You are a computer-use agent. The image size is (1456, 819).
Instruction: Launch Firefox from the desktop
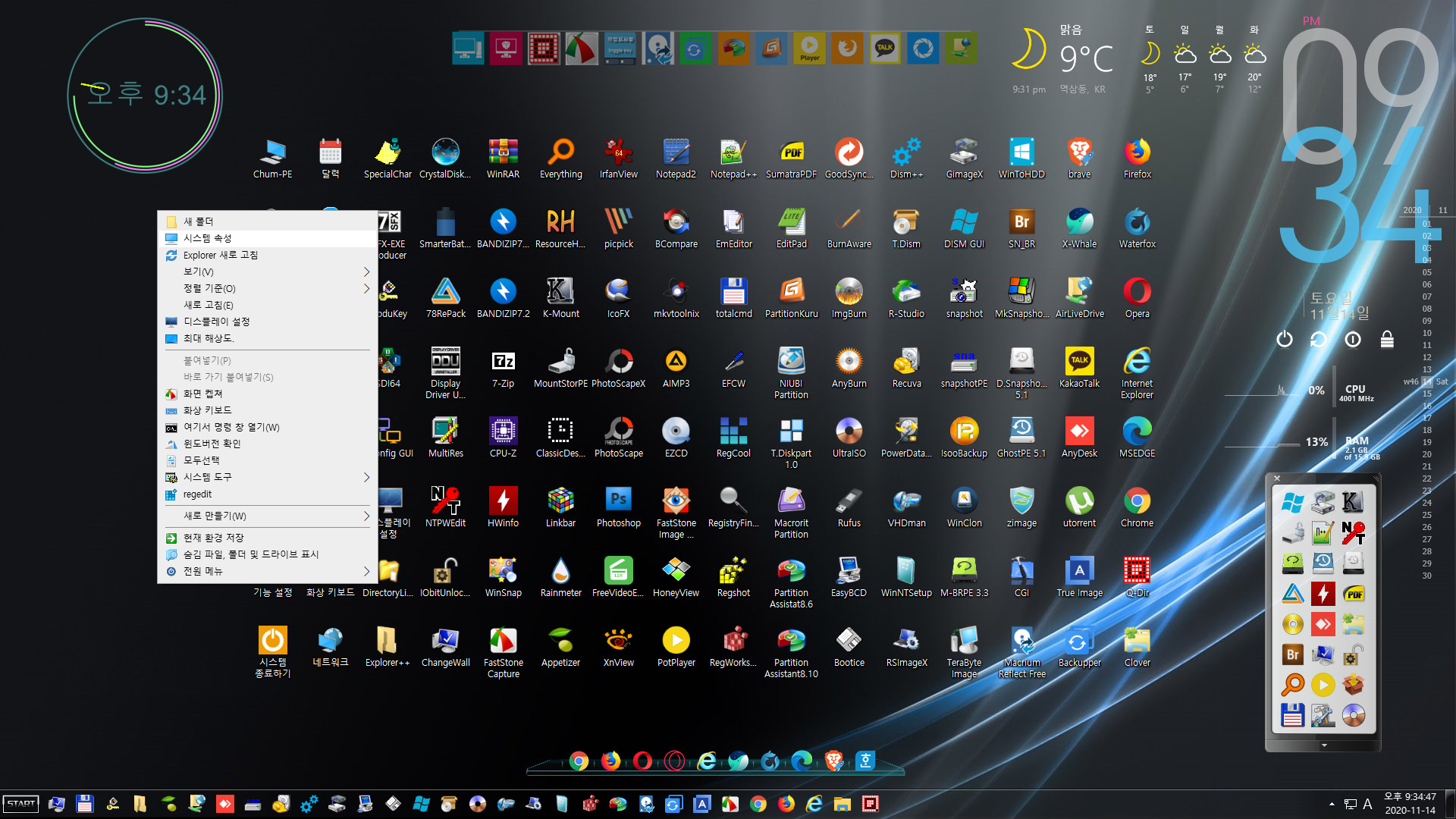coord(1137,158)
